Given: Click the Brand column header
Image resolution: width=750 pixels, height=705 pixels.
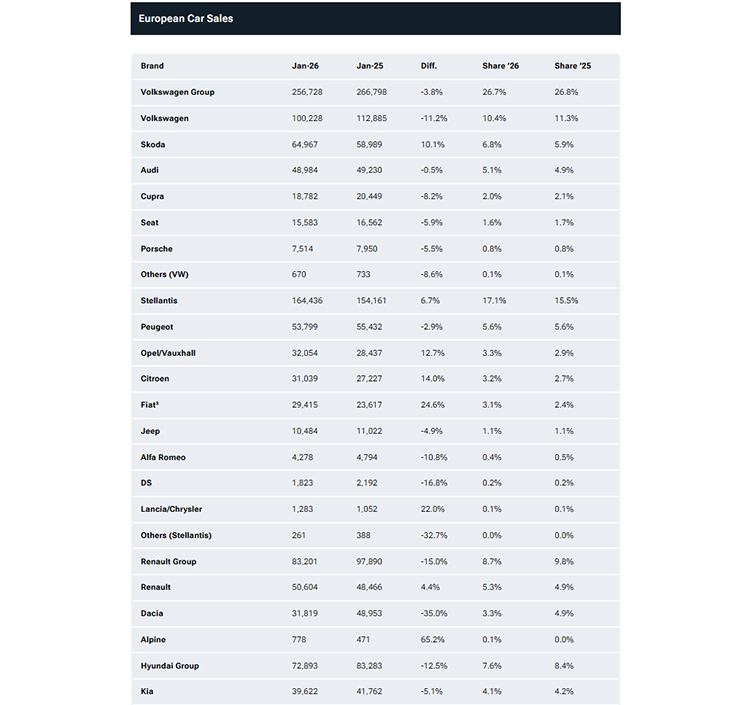Looking at the screenshot, I should point(153,66).
